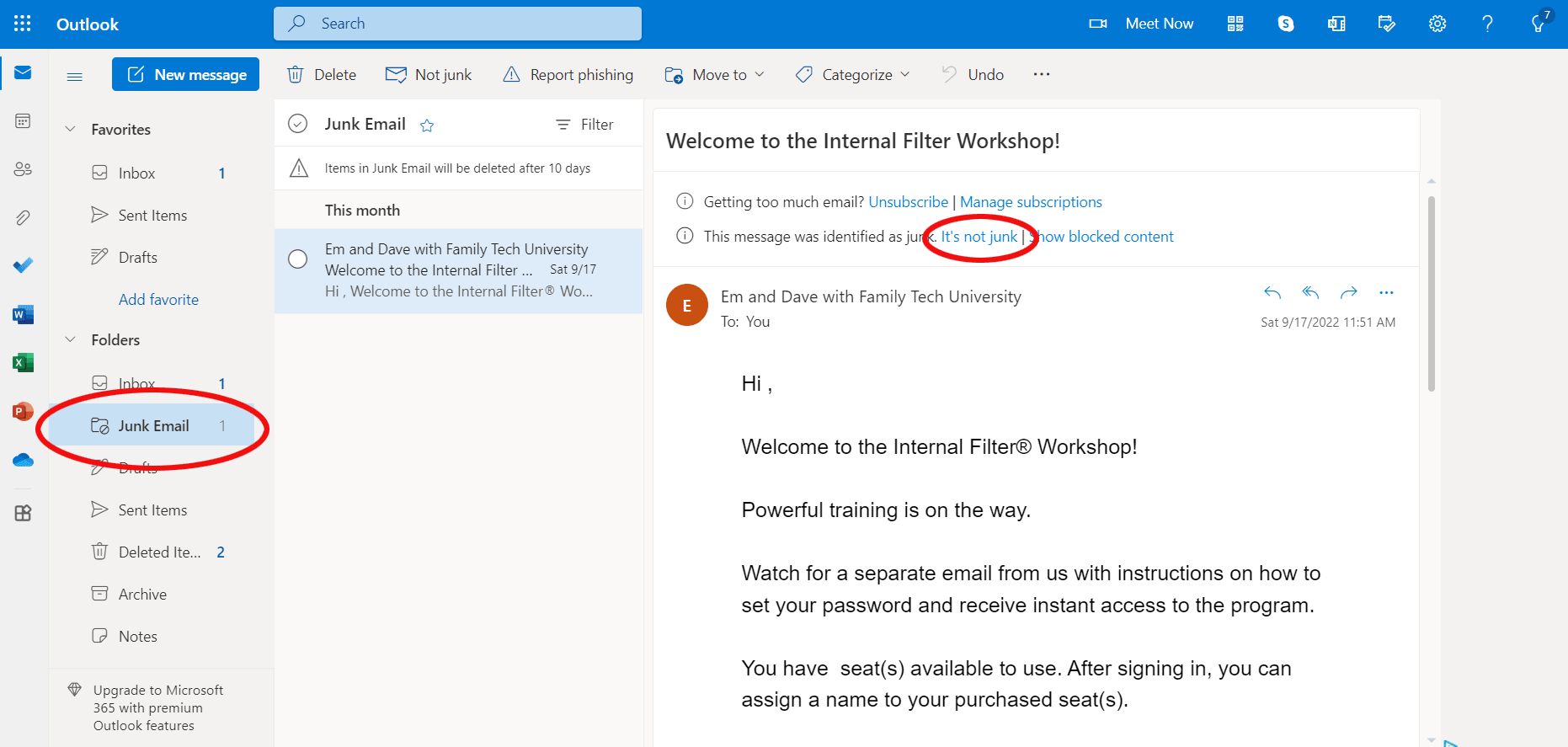Click the It's not junk link
This screenshot has height=747, width=1568.
pyautogui.click(x=979, y=237)
